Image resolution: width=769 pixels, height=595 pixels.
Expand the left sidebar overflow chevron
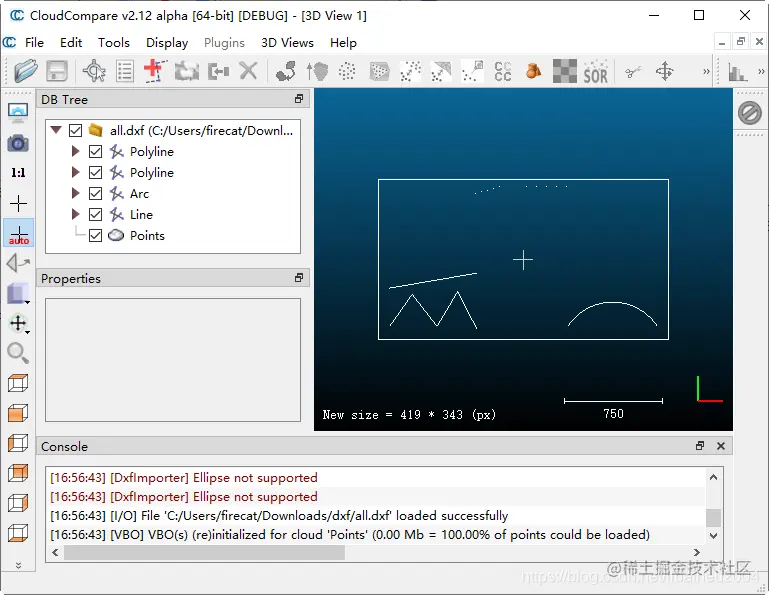18,565
